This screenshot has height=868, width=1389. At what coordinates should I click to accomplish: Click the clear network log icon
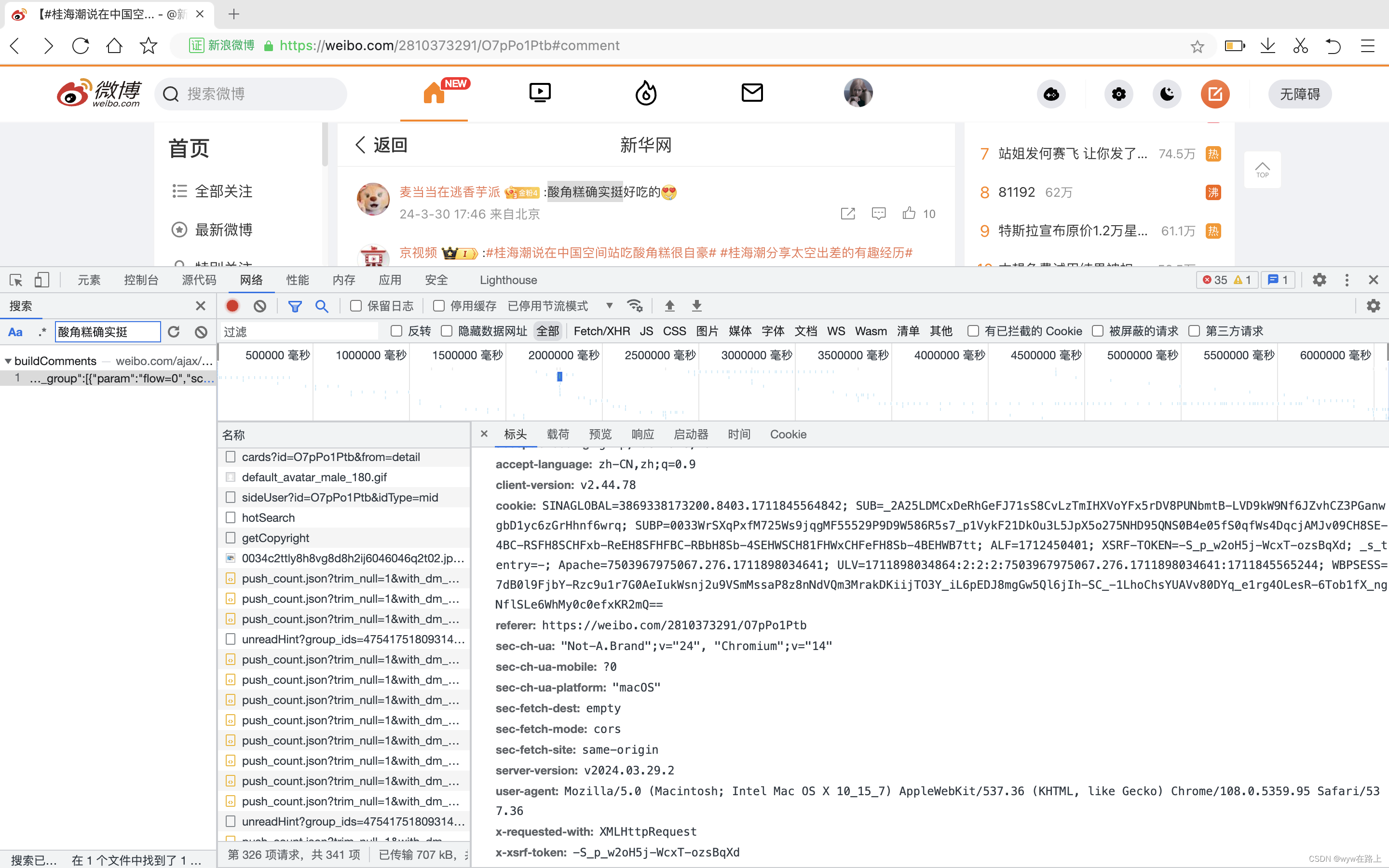260,306
